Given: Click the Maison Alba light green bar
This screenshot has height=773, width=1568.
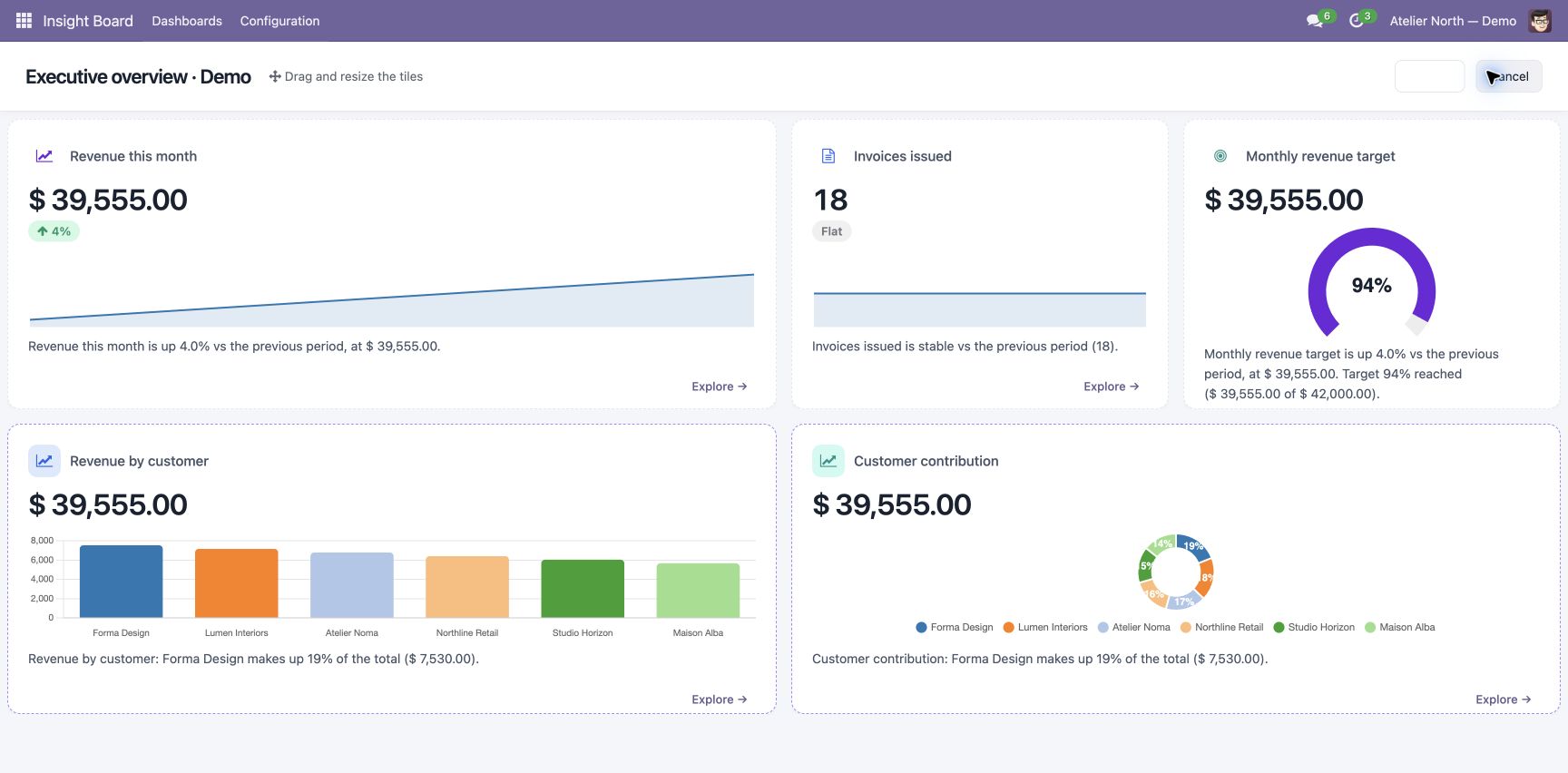Looking at the screenshot, I should (x=698, y=591).
